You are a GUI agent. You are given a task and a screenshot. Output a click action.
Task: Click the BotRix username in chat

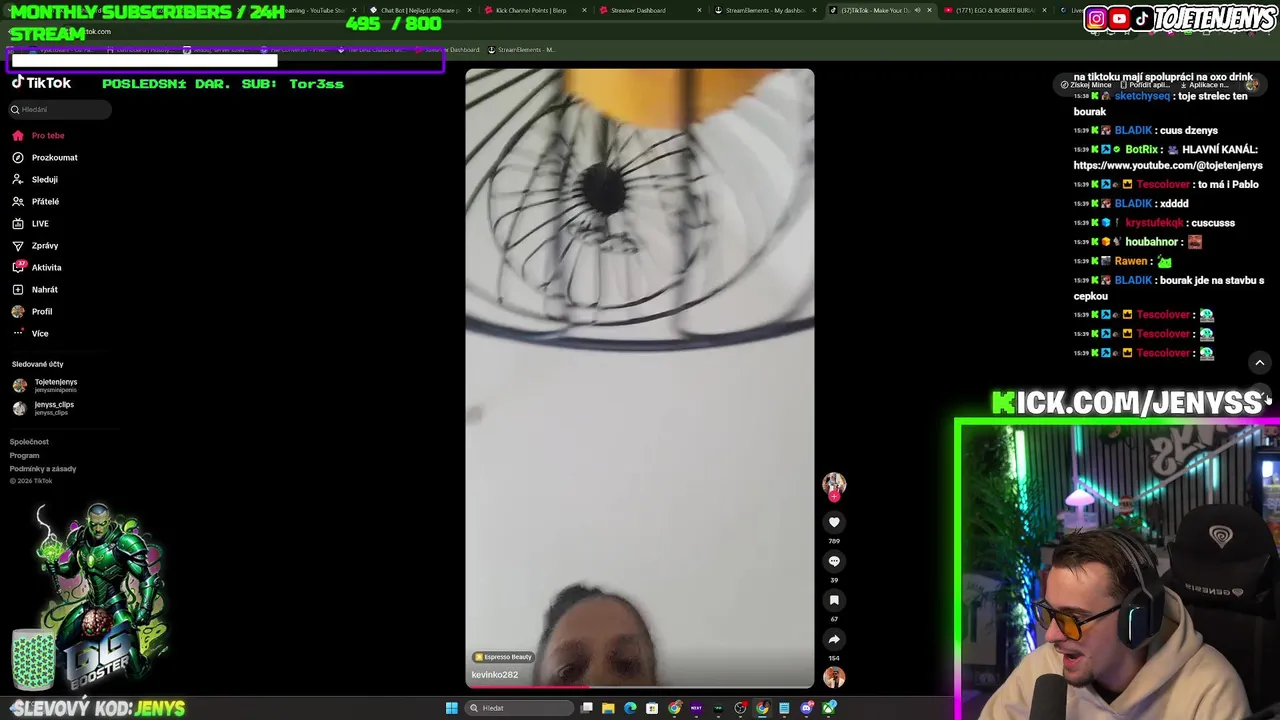1142,149
